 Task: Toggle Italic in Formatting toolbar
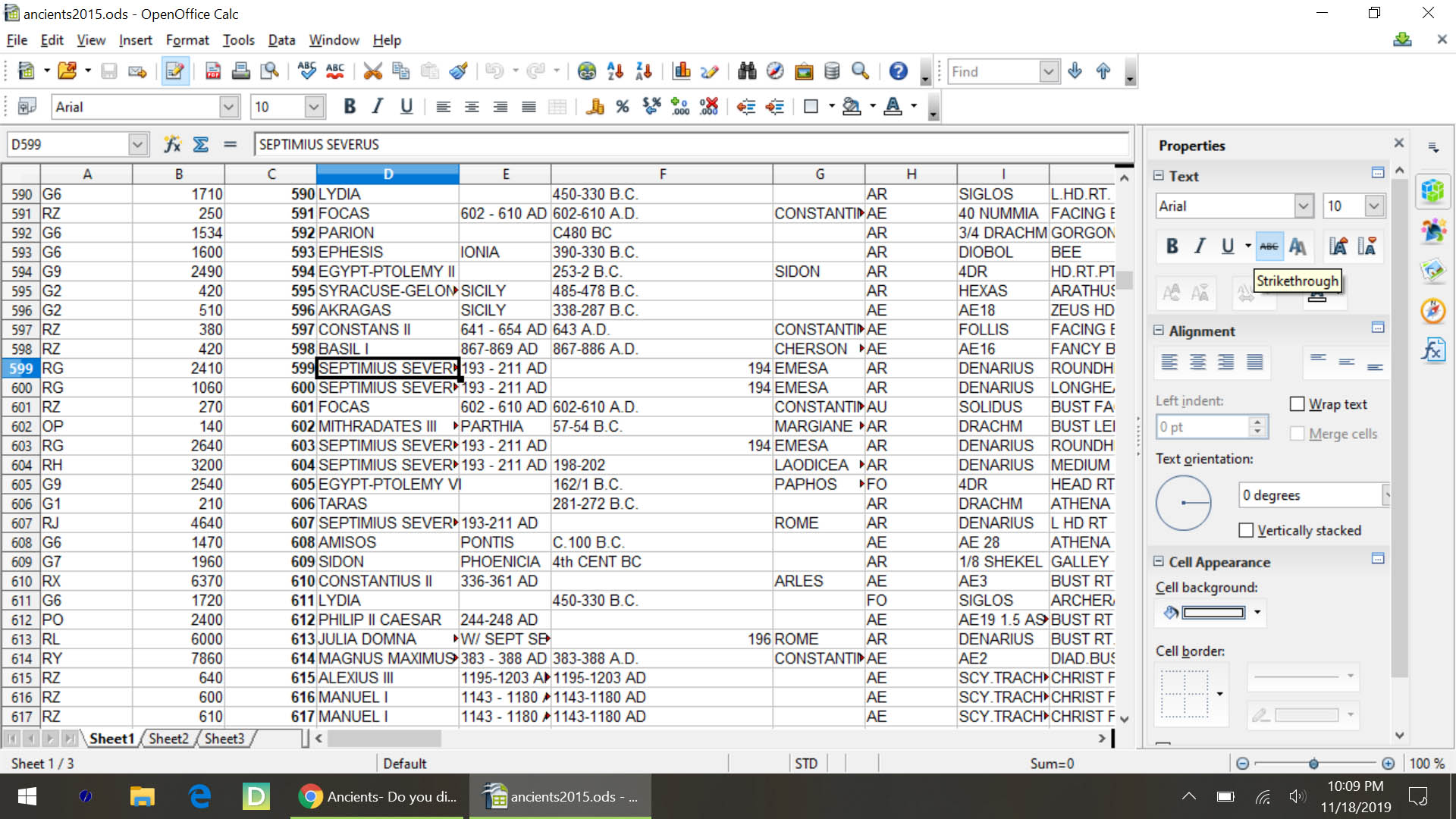pyautogui.click(x=377, y=107)
